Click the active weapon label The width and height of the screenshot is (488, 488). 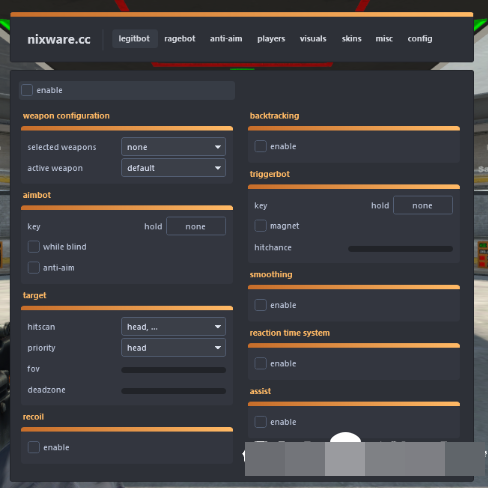click(x=55, y=168)
